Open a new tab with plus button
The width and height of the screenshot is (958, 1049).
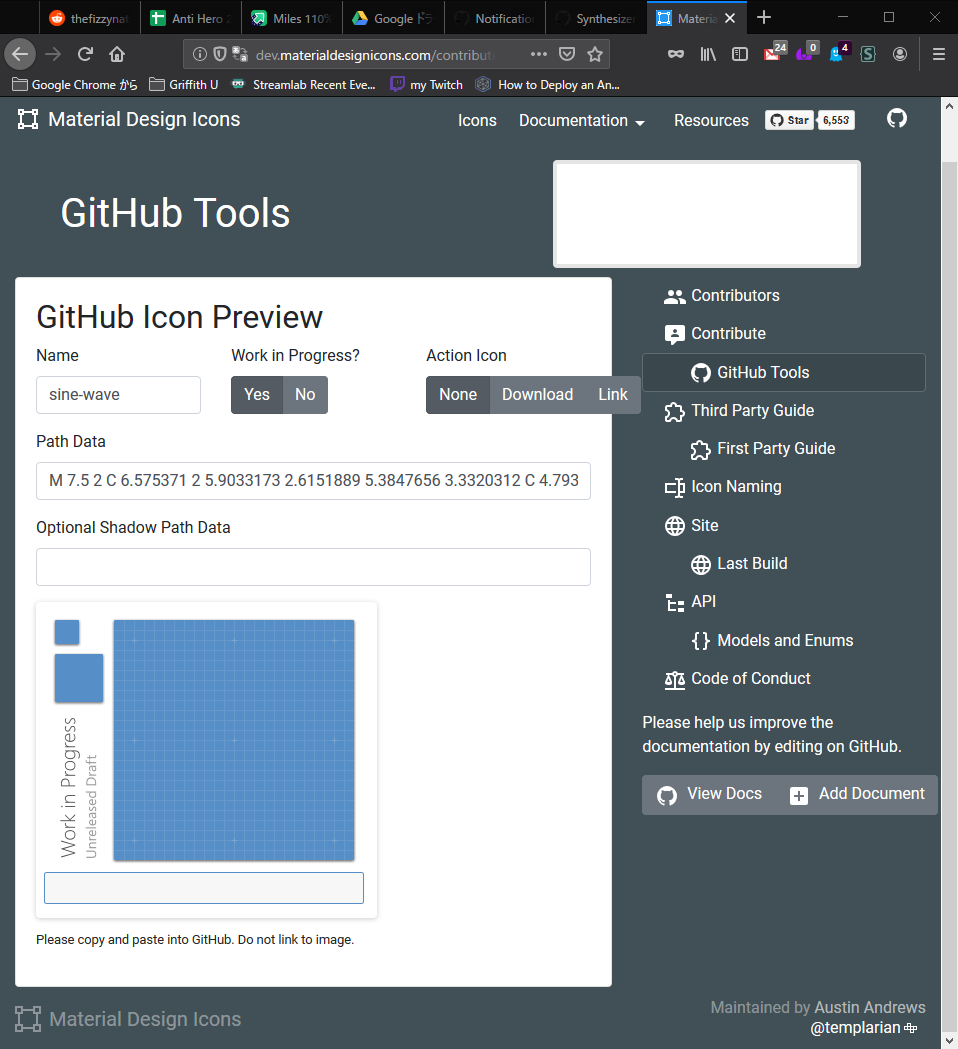764,17
